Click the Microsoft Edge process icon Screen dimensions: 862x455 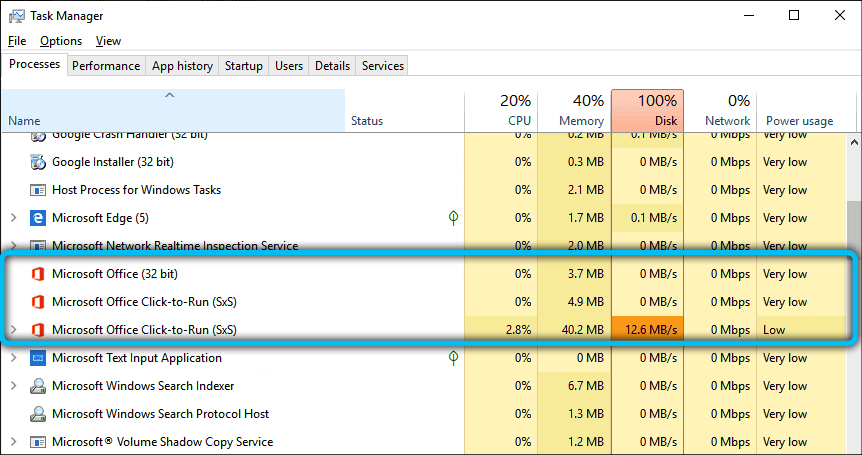click(x=38, y=218)
